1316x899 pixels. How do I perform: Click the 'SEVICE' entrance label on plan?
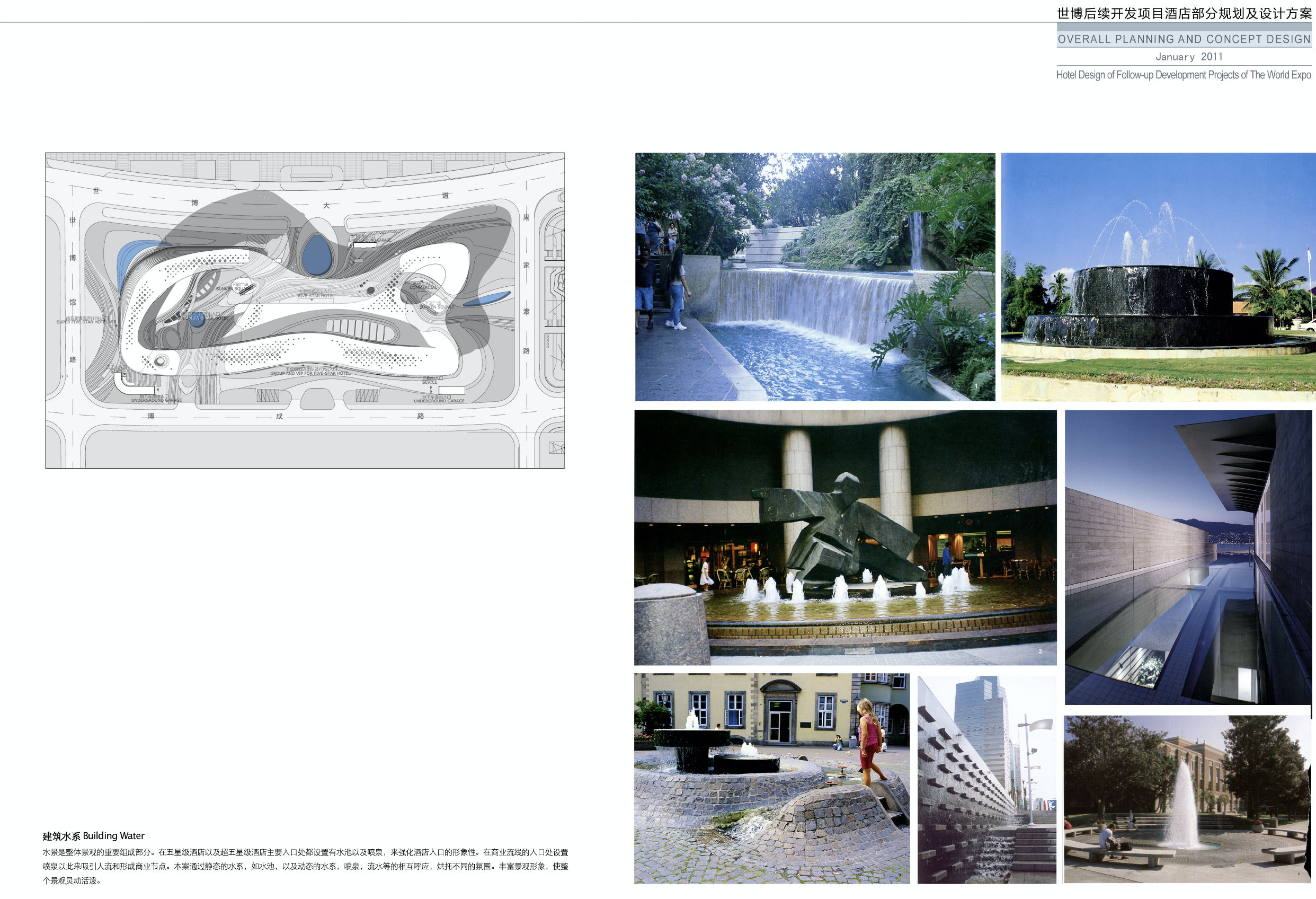click(430, 382)
